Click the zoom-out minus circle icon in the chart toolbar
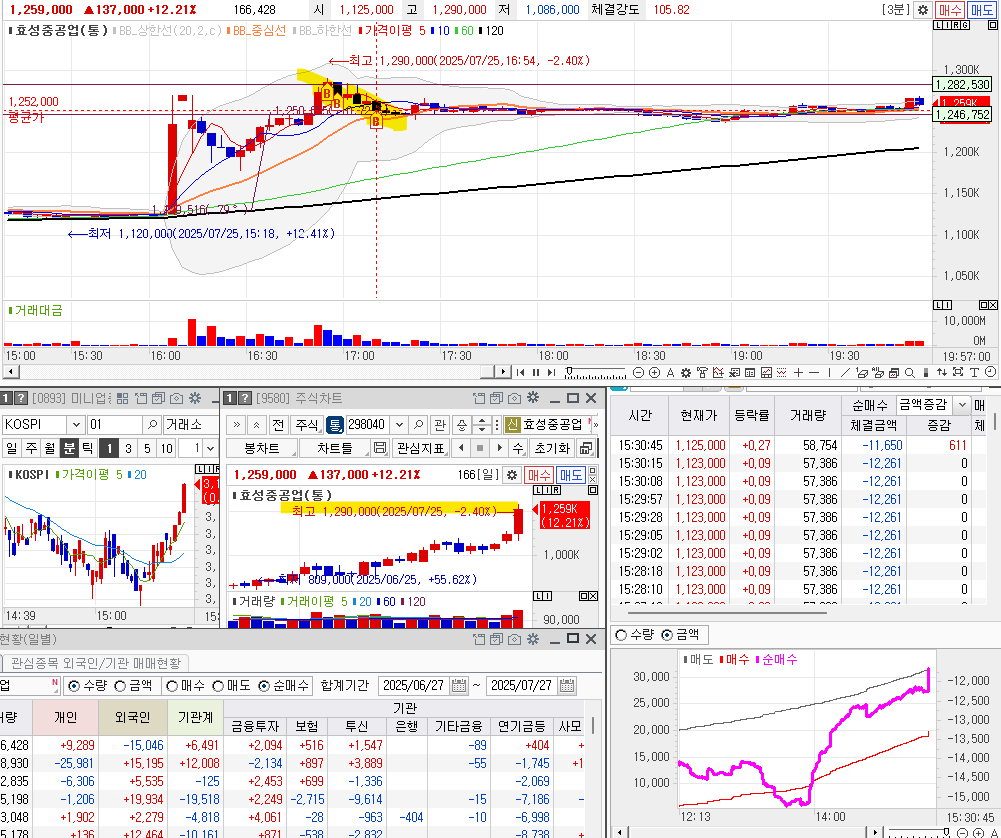Screen dimensions: 1001x838 click(x=638, y=372)
